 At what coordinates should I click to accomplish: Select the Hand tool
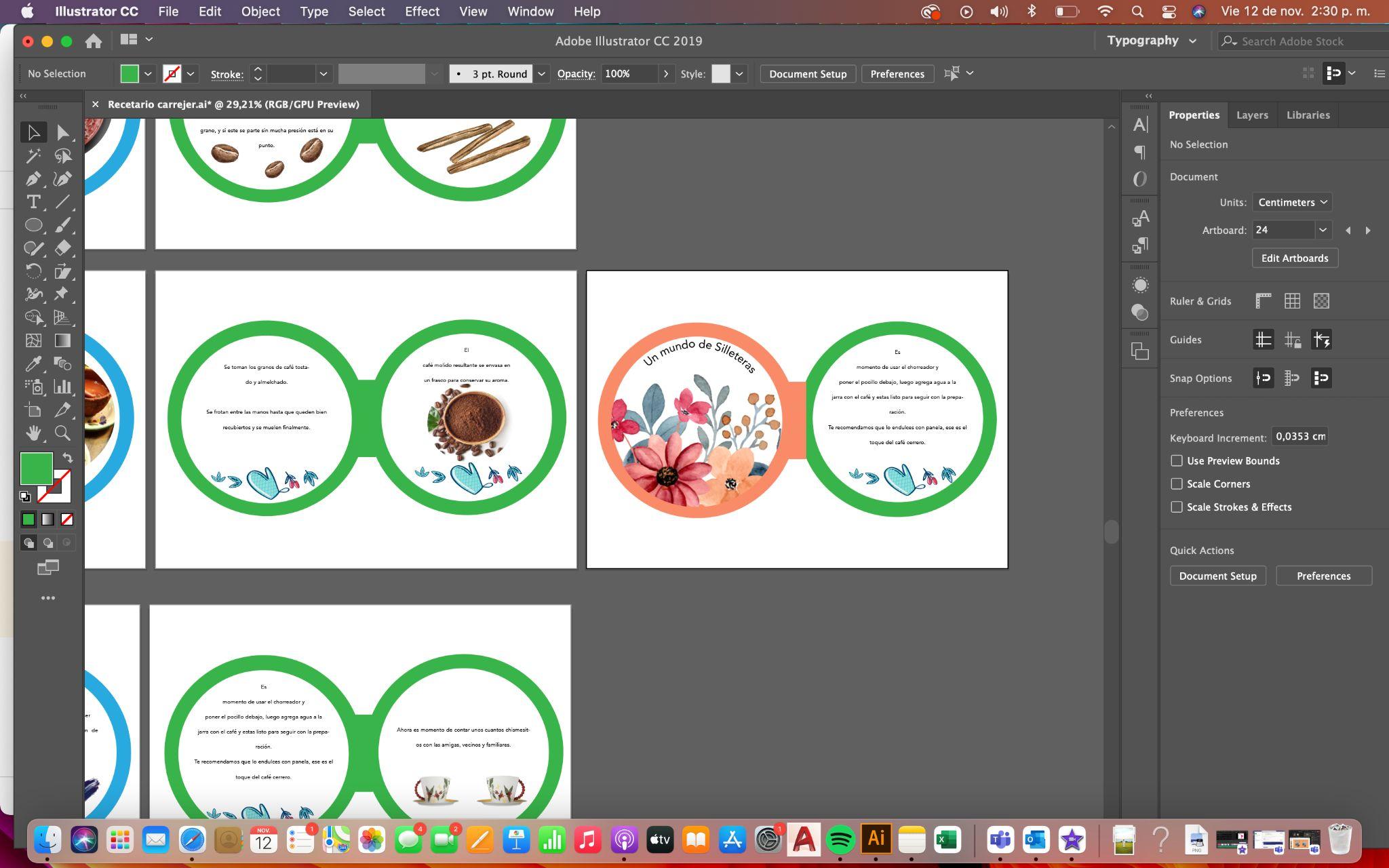pyautogui.click(x=33, y=433)
